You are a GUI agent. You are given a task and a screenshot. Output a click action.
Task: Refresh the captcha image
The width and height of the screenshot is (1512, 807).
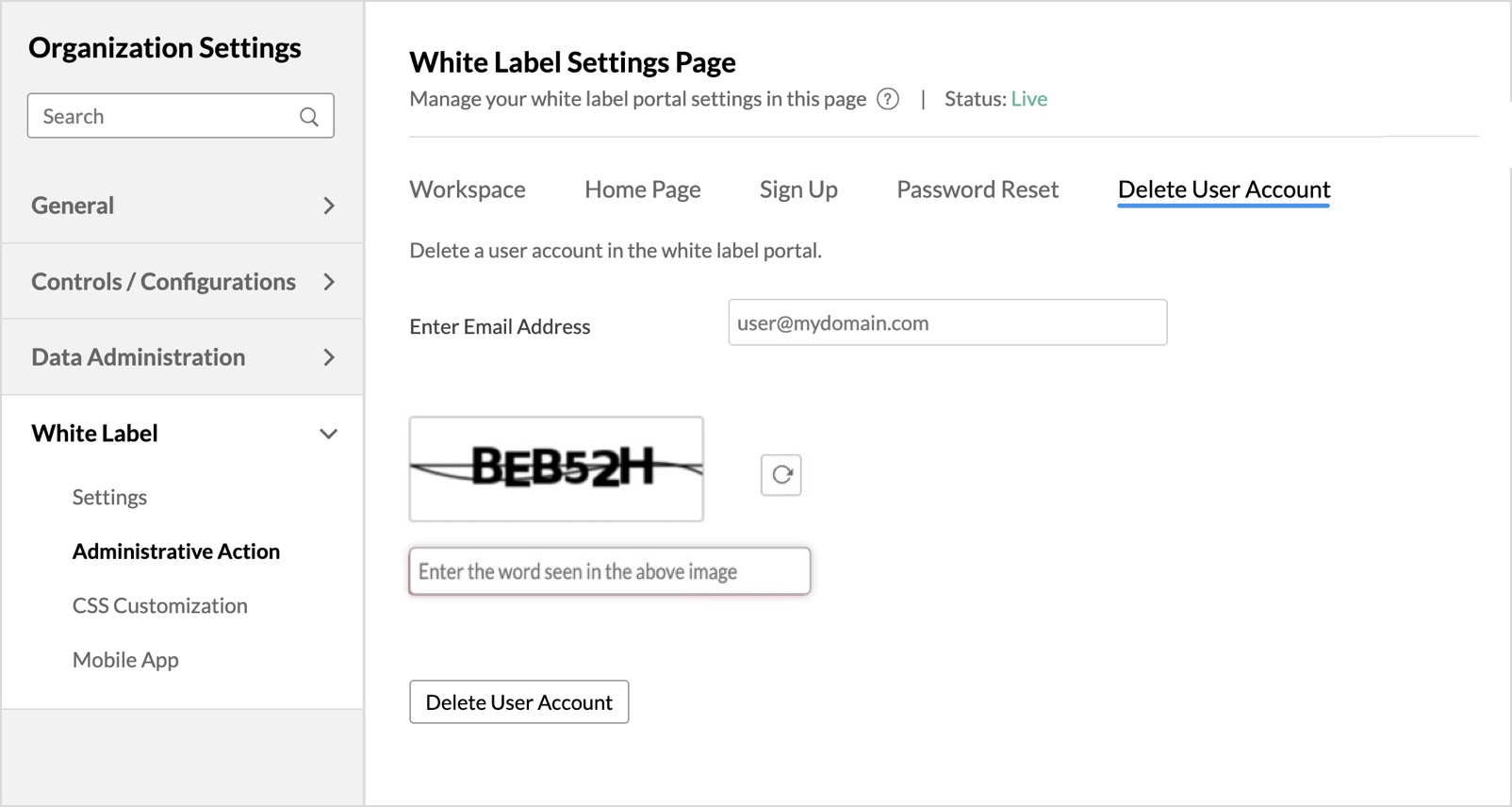(x=781, y=474)
